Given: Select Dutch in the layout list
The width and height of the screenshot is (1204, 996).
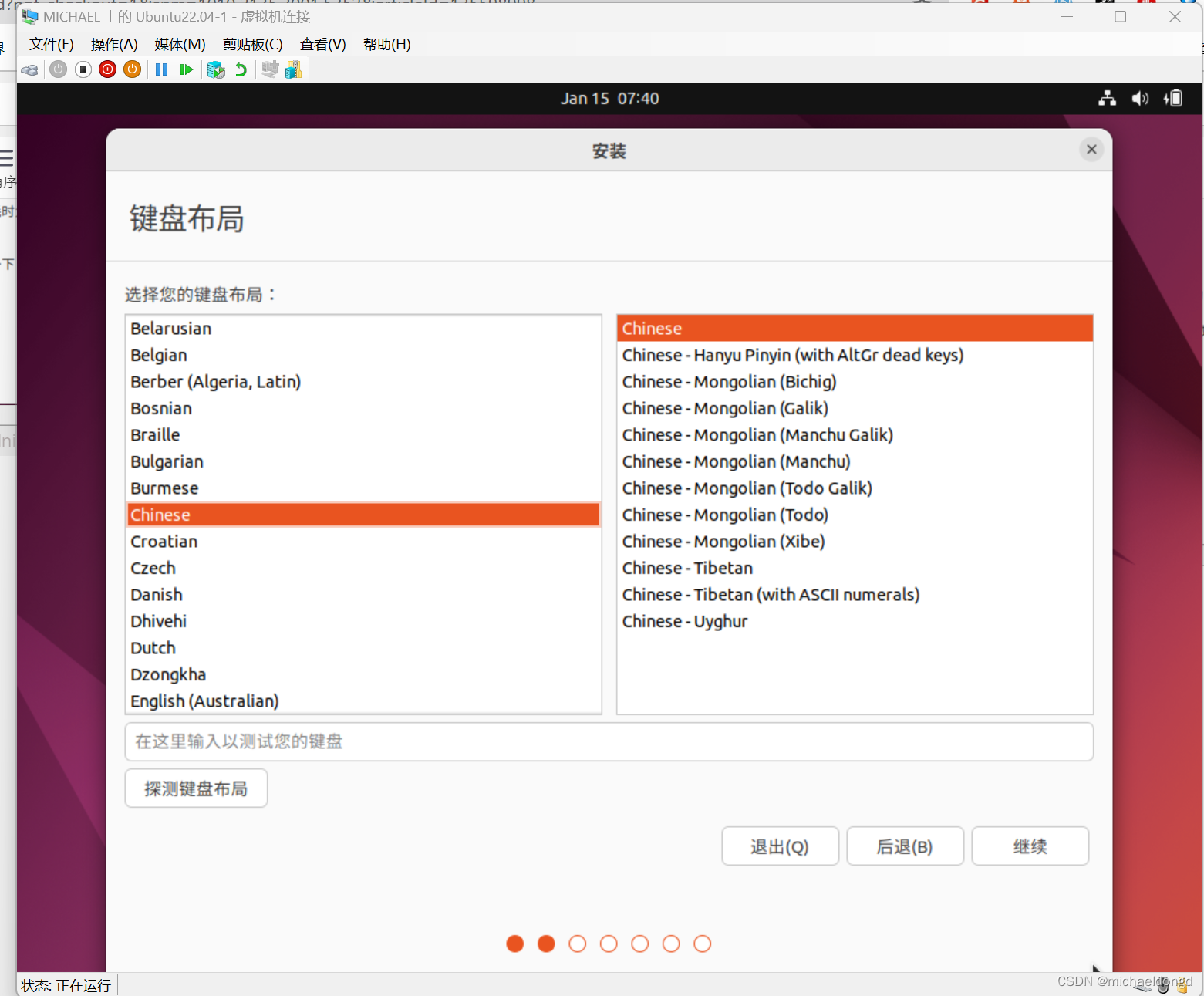Looking at the screenshot, I should click(363, 648).
